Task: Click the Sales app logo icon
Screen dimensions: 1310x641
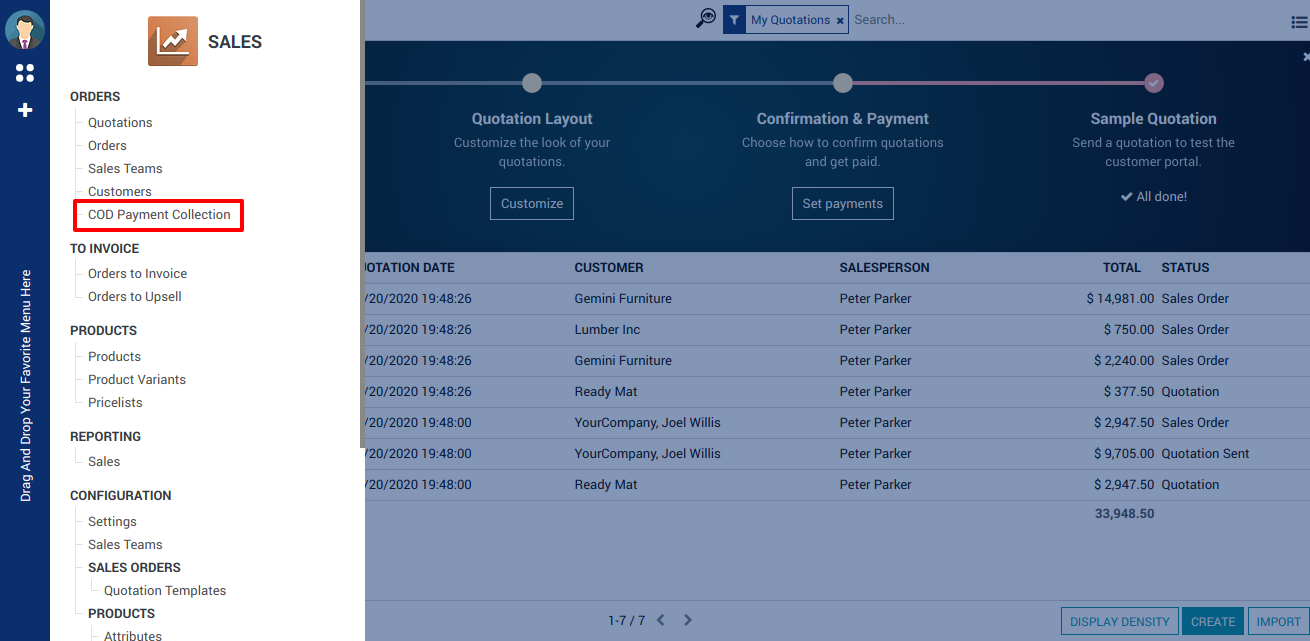Action: click(x=173, y=42)
